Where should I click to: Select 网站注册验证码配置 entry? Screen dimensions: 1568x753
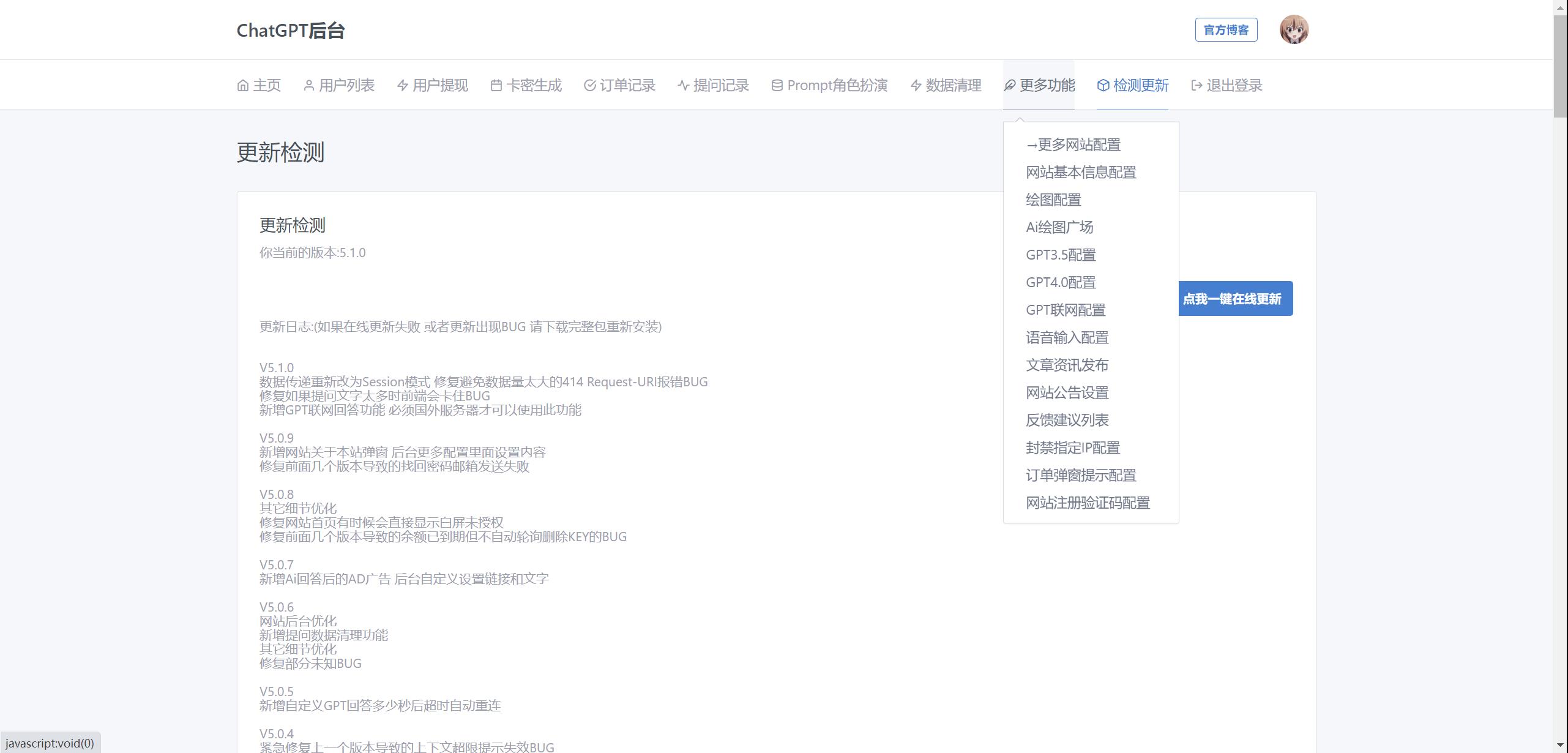pyautogui.click(x=1088, y=503)
